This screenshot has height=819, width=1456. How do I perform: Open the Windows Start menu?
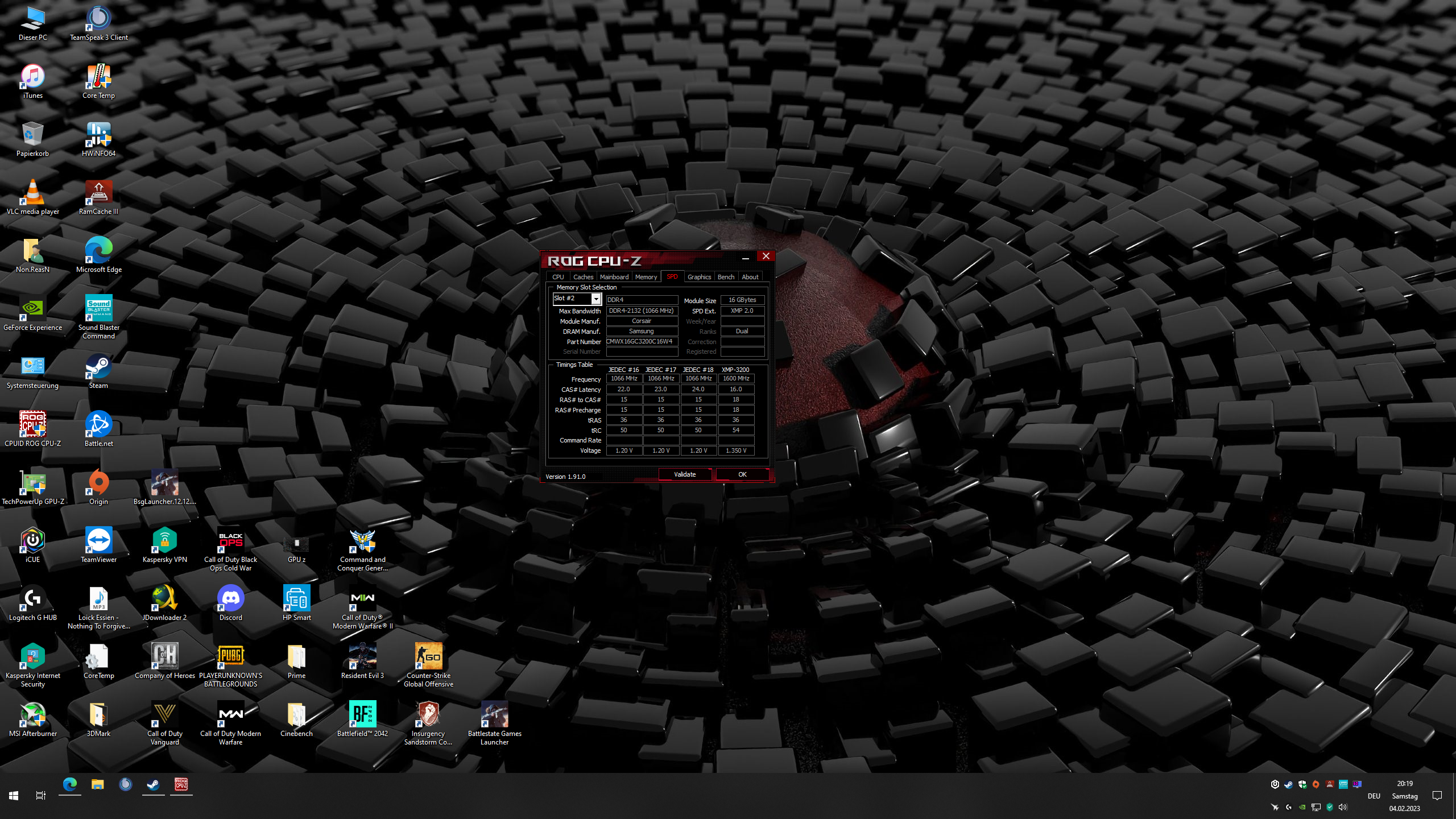[x=14, y=796]
